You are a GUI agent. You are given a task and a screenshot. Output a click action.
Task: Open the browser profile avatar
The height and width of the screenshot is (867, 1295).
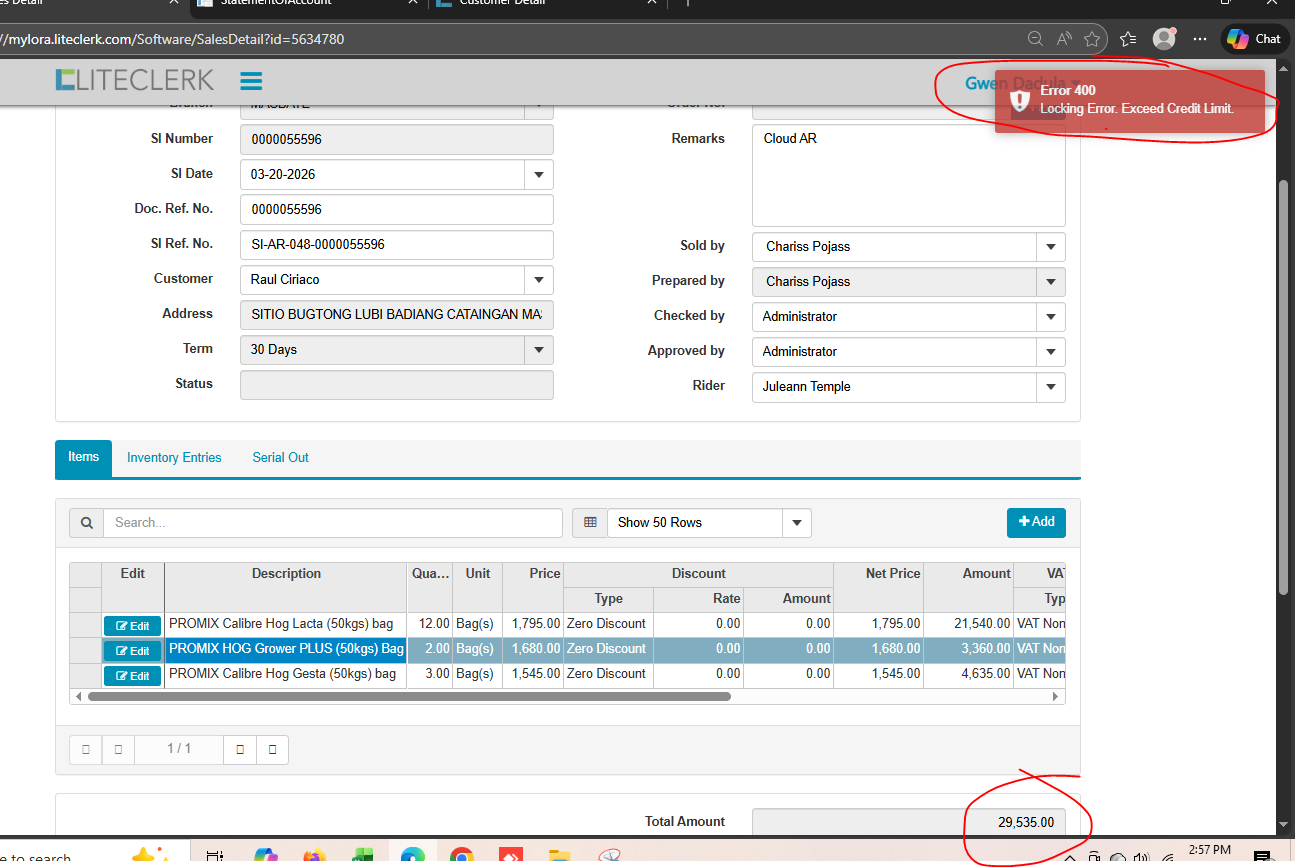[1163, 39]
